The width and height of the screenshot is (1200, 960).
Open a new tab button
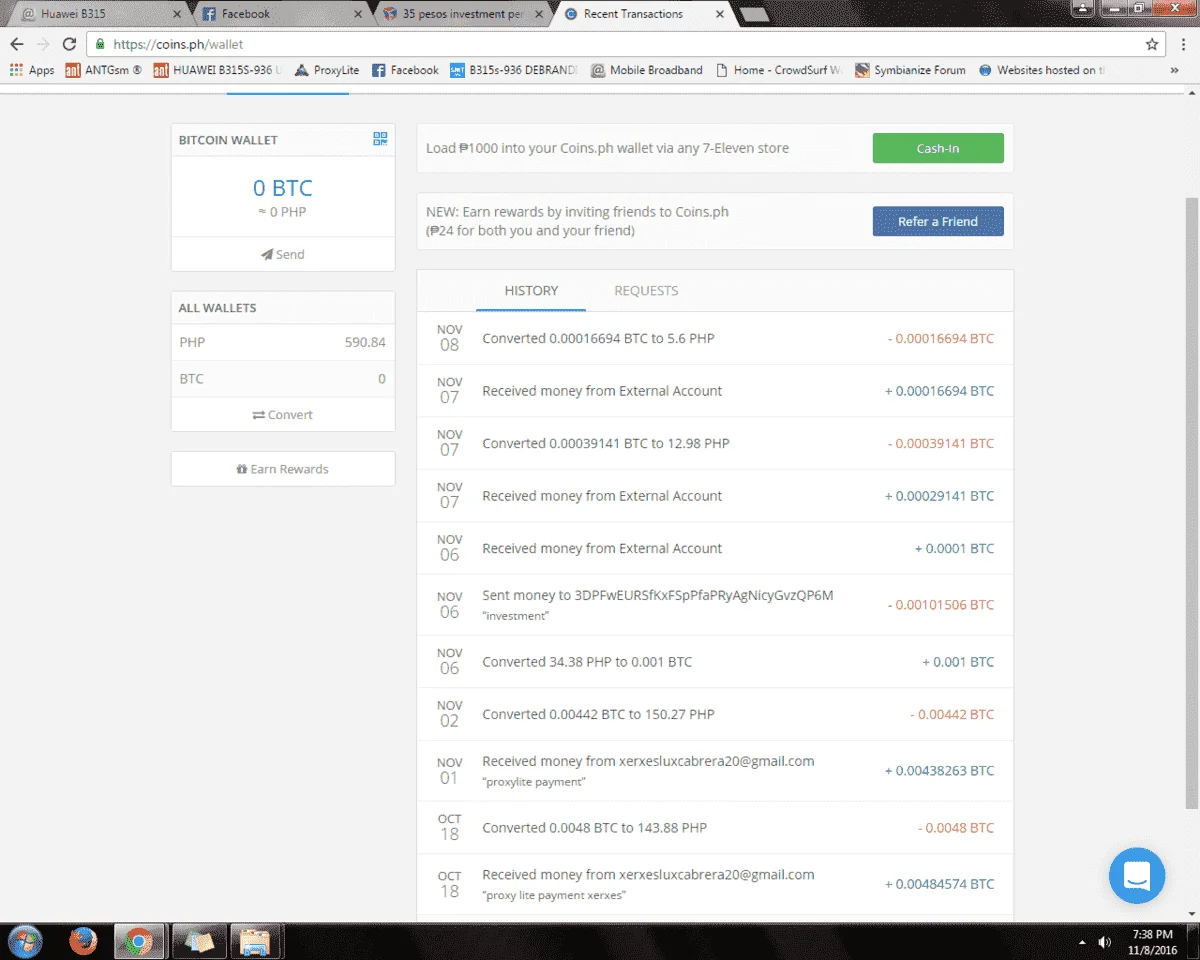(x=753, y=14)
